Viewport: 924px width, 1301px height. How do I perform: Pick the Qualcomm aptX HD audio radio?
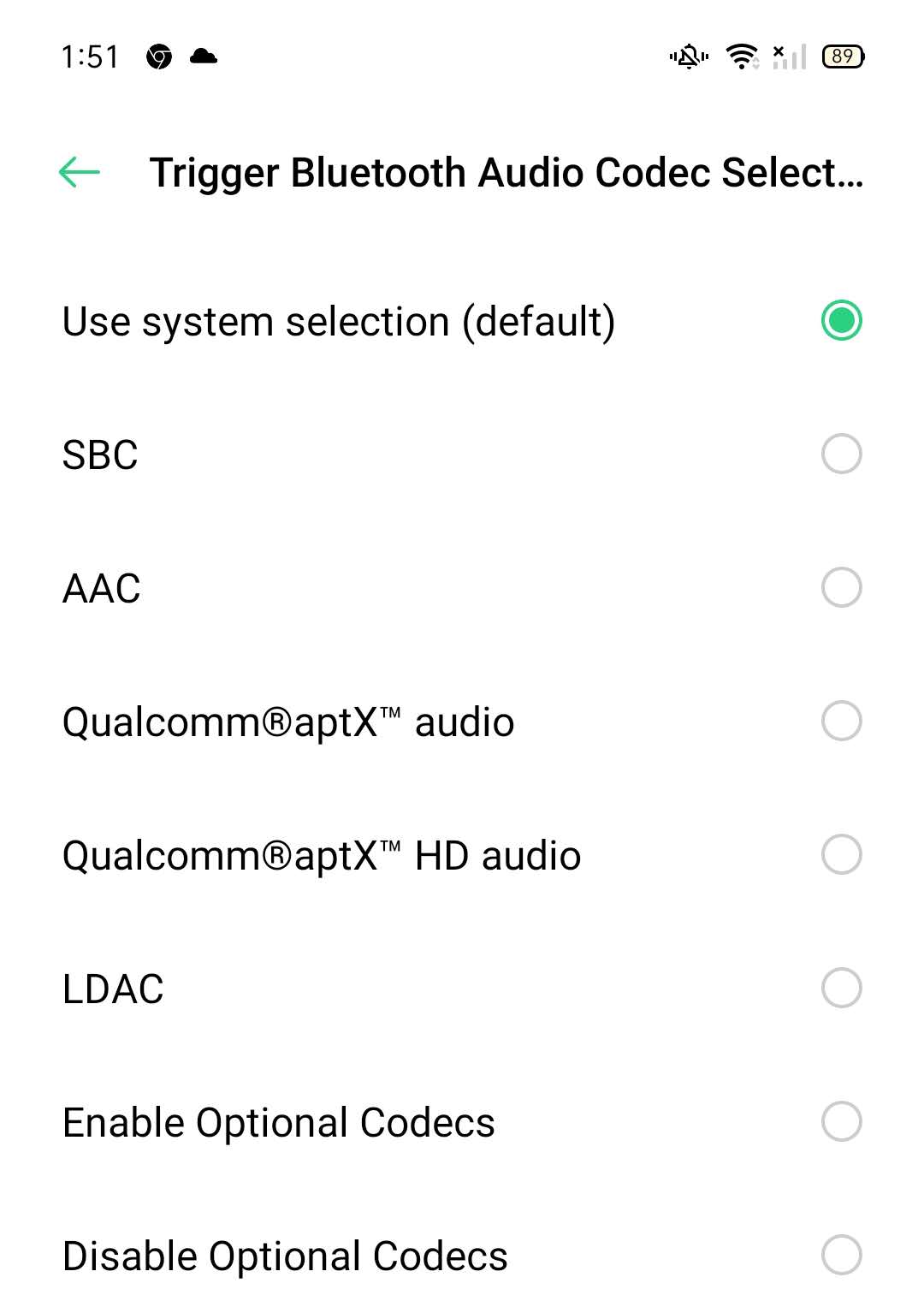841,854
